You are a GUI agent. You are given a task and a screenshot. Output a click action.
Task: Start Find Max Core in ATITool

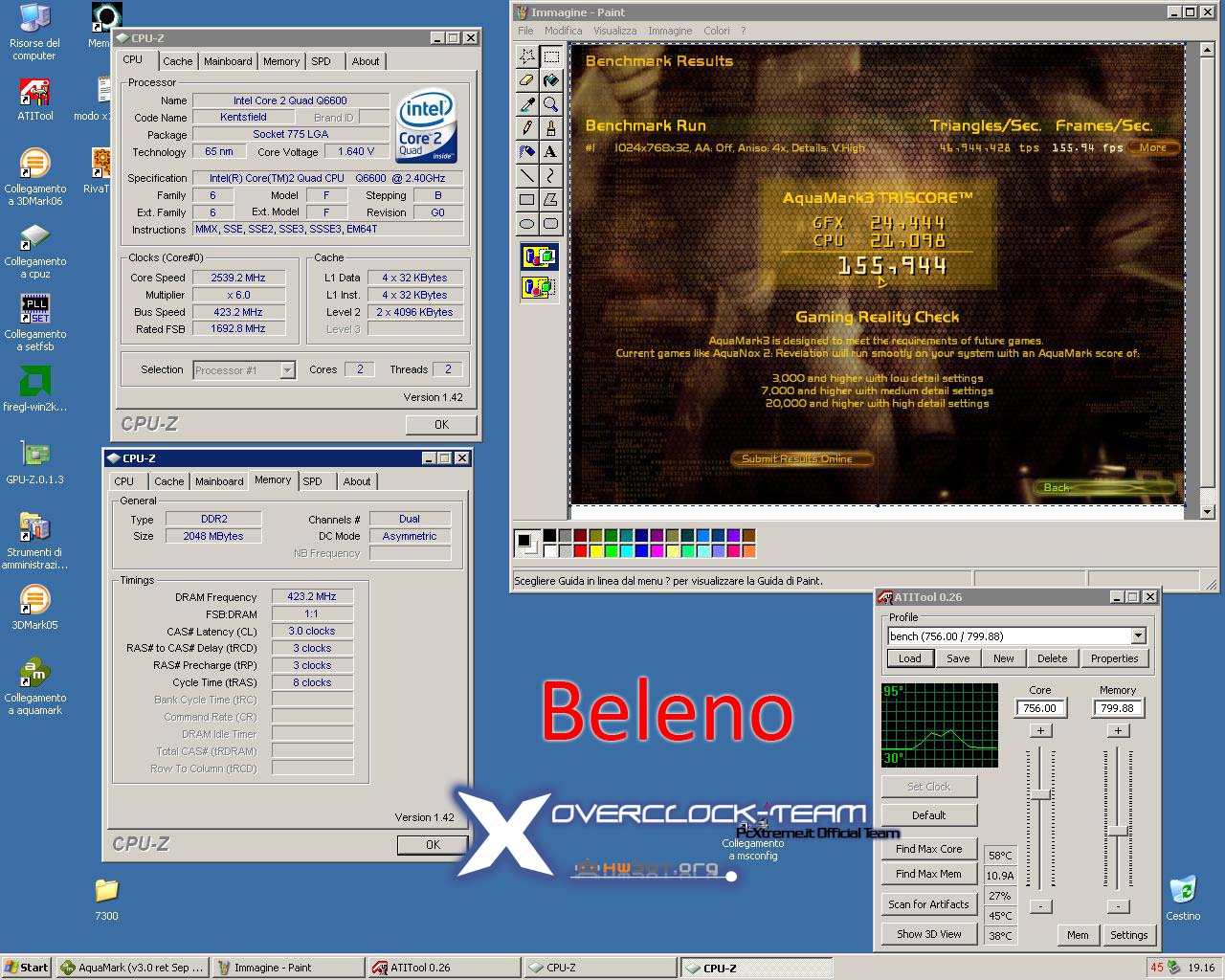(x=928, y=849)
